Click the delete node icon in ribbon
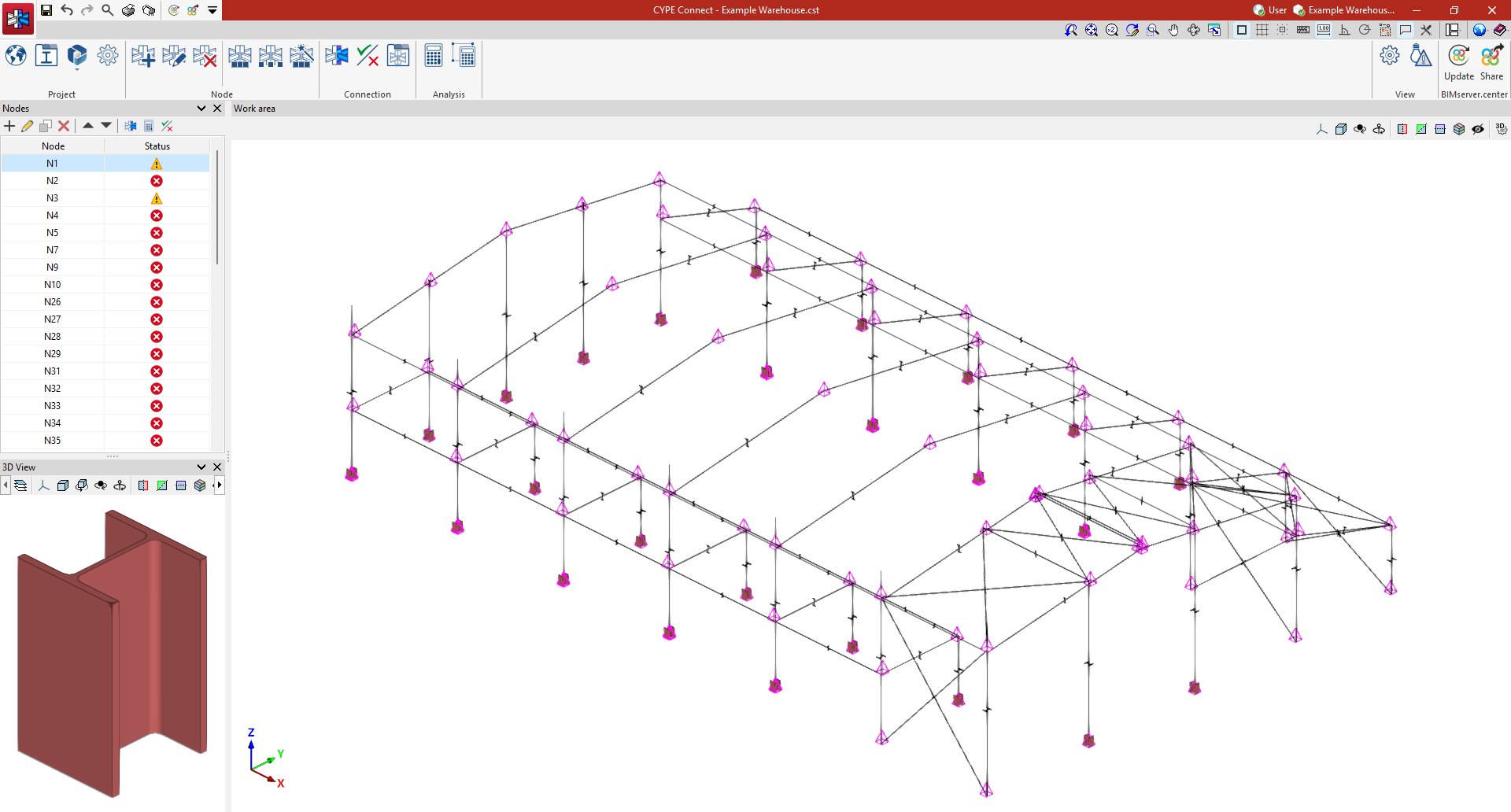 coord(205,57)
